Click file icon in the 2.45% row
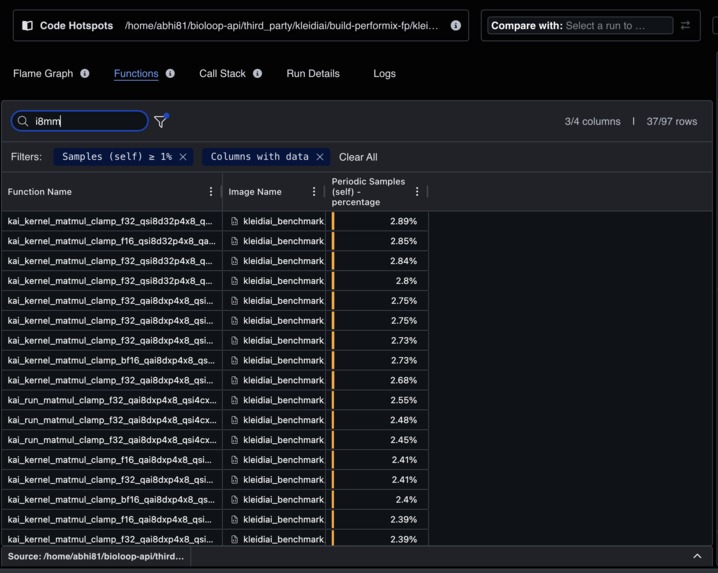This screenshot has width=718, height=573. click(x=234, y=440)
